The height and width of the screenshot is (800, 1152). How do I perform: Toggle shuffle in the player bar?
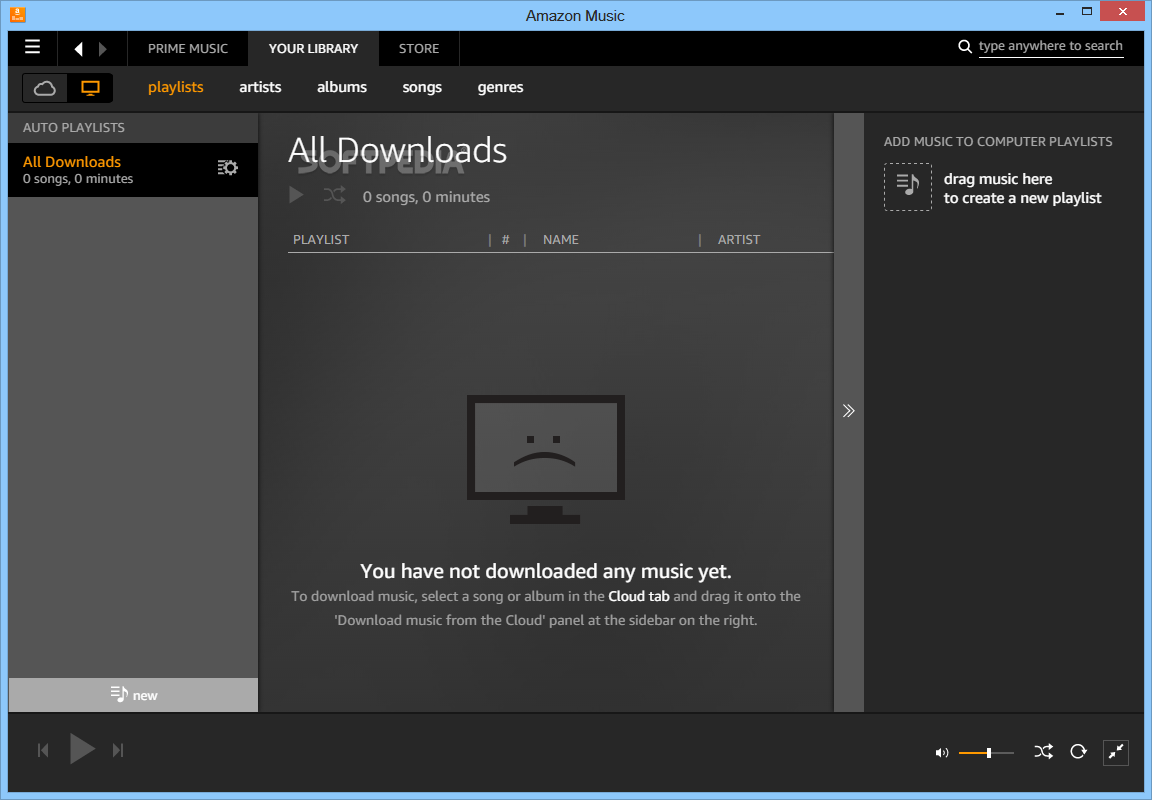pos(1043,752)
